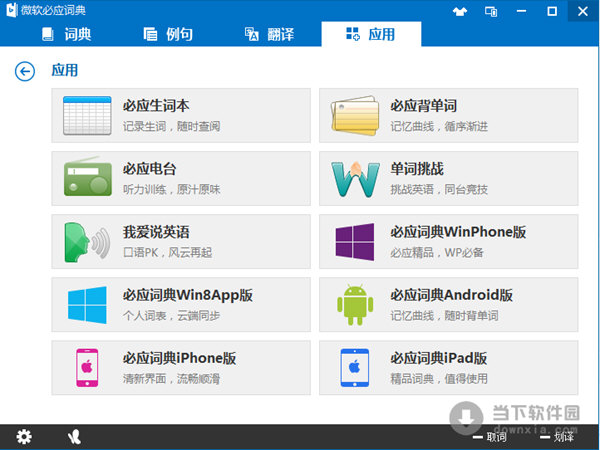
Task: Open settings gear in bottom bar
Action: 24,437
